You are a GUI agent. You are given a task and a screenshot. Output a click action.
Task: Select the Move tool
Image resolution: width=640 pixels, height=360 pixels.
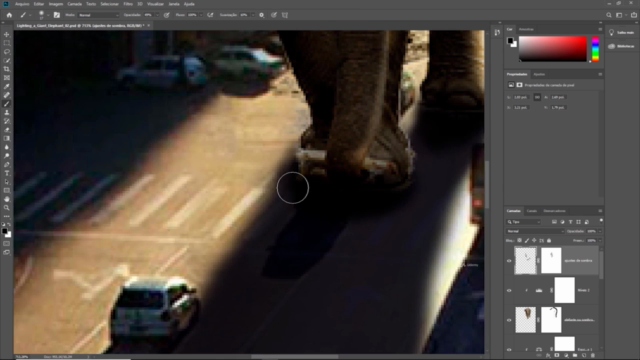point(7,35)
